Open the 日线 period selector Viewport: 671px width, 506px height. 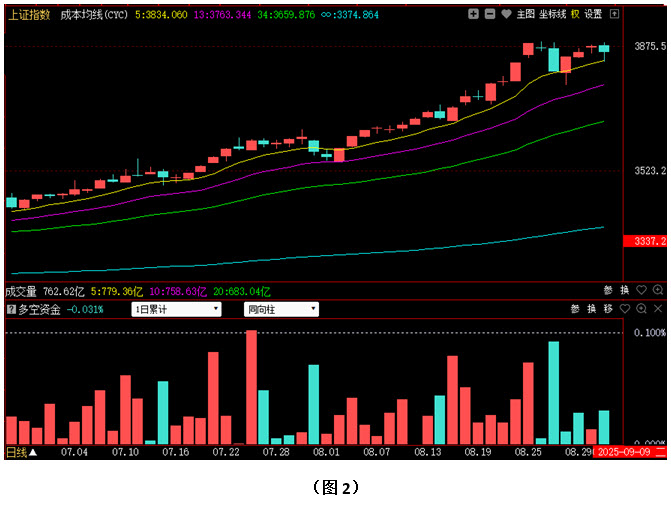[x=21, y=452]
